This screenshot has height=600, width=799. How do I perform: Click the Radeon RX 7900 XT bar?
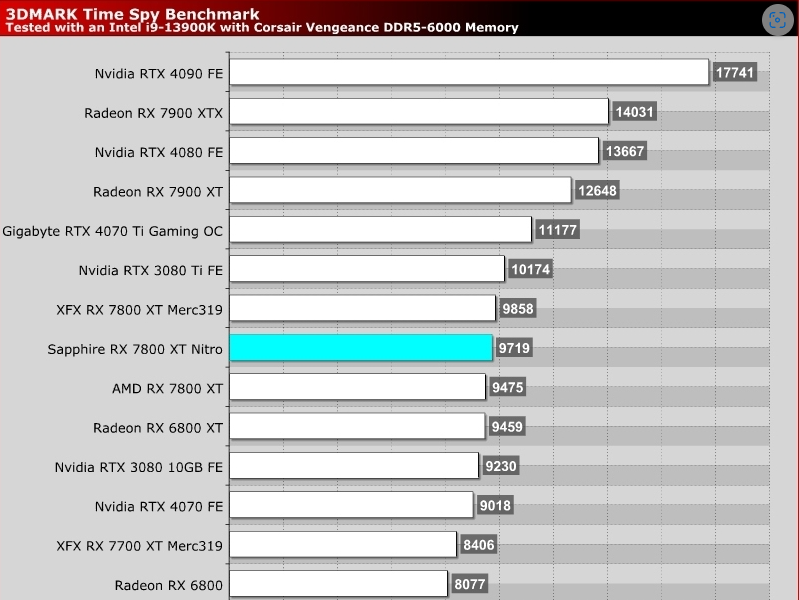pos(400,190)
